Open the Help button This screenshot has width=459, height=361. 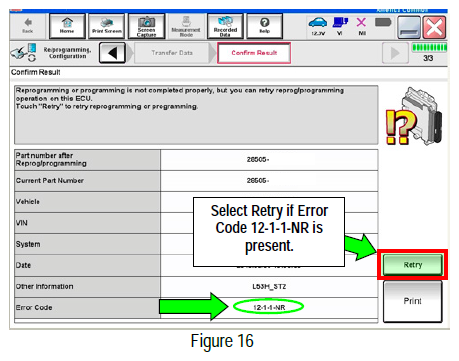coord(264,26)
